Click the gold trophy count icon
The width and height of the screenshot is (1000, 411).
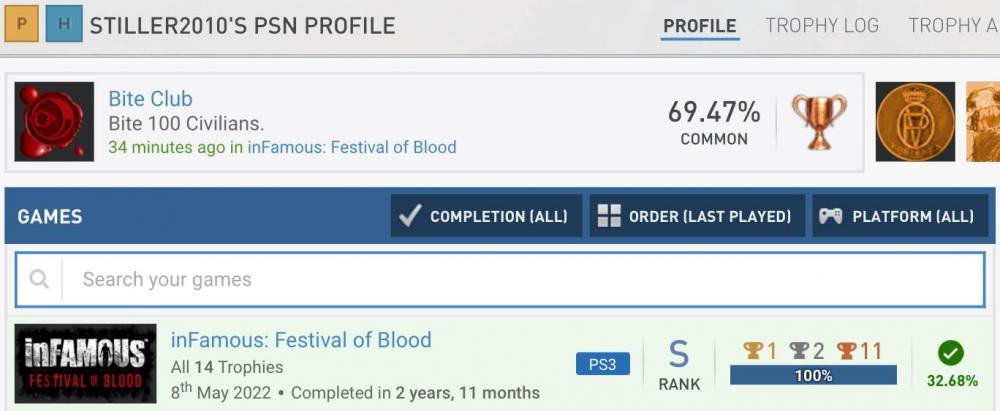click(x=753, y=351)
